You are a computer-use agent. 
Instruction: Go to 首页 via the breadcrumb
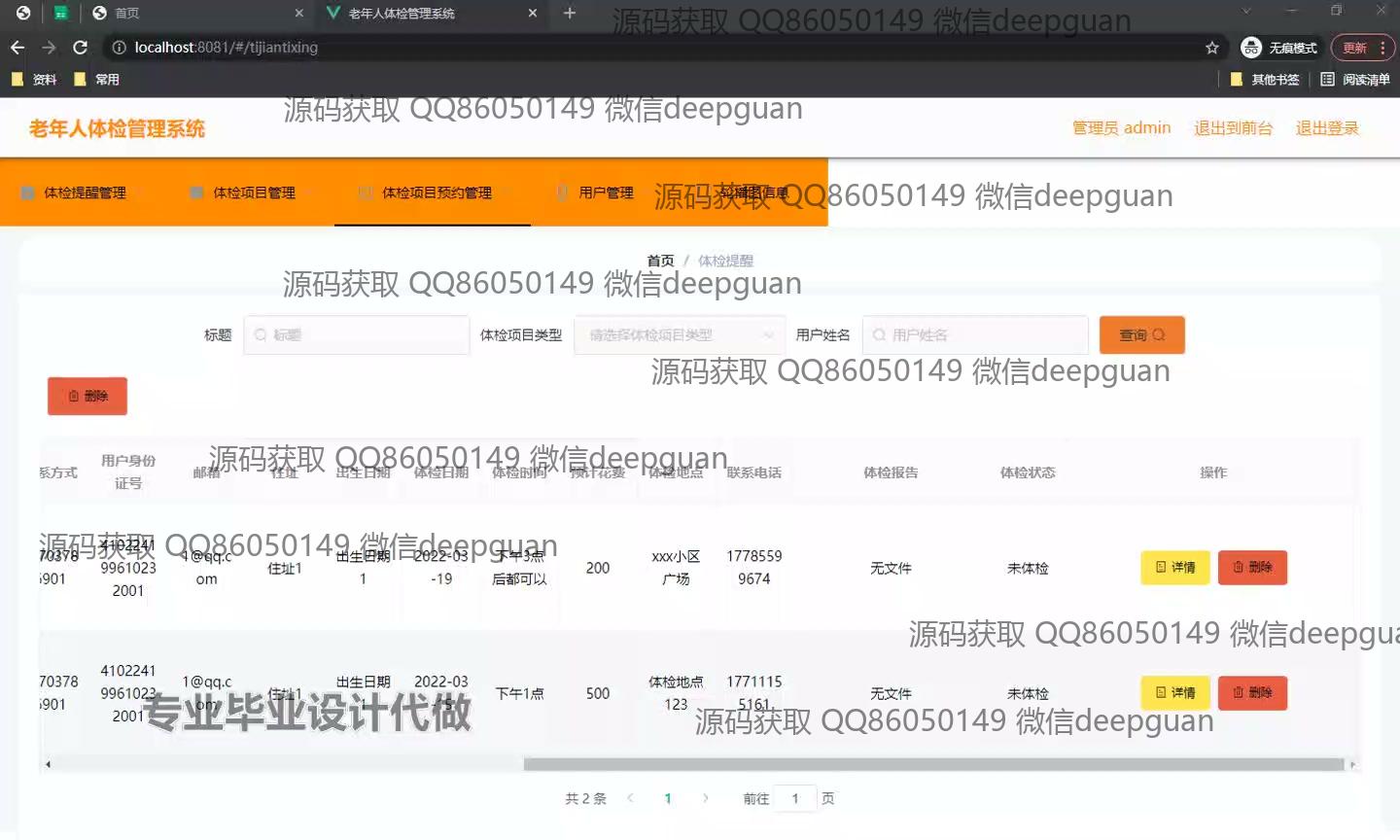660,261
